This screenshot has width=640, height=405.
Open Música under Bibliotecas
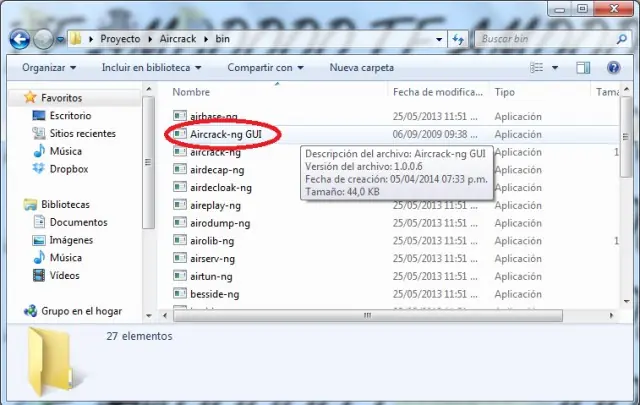pyautogui.click(x=66, y=258)
